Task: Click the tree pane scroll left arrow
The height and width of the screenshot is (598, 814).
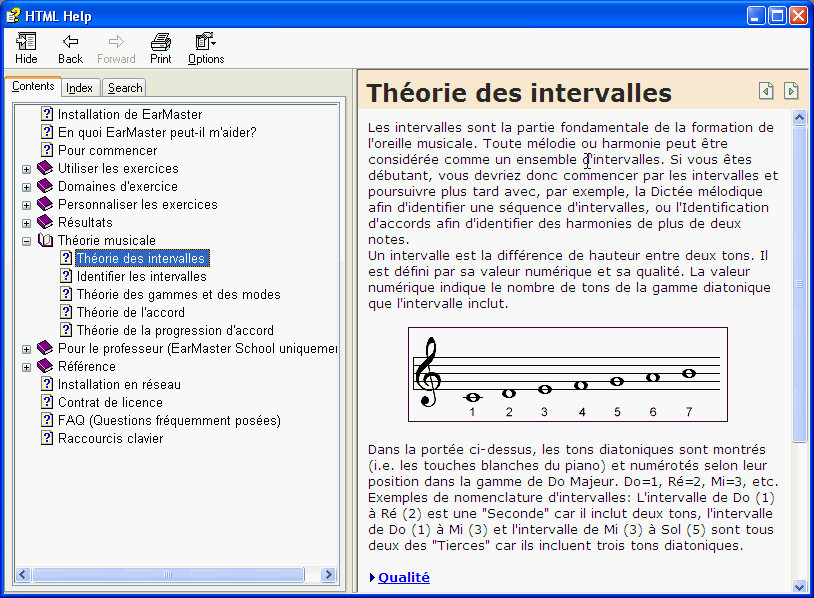Action: coord(23,575)
